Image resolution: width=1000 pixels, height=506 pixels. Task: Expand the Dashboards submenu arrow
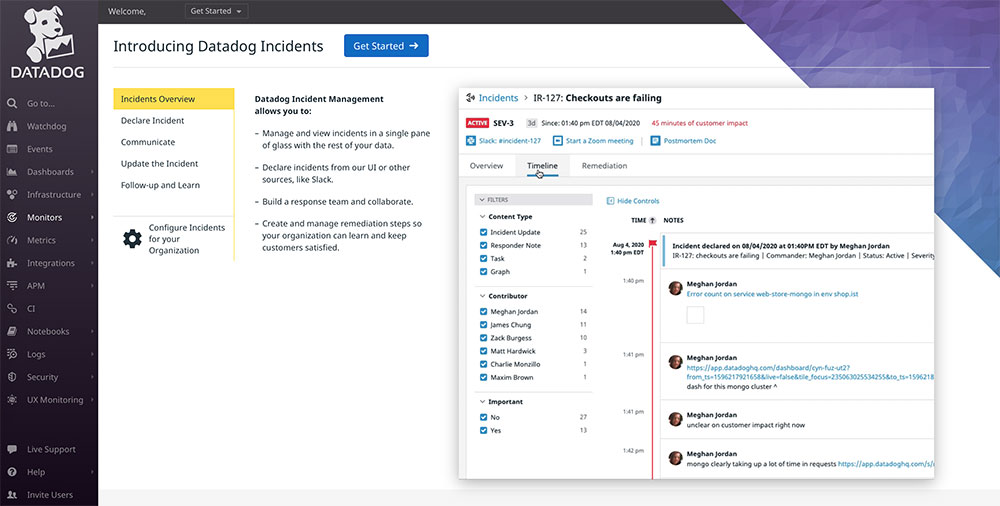click(92, 172)
